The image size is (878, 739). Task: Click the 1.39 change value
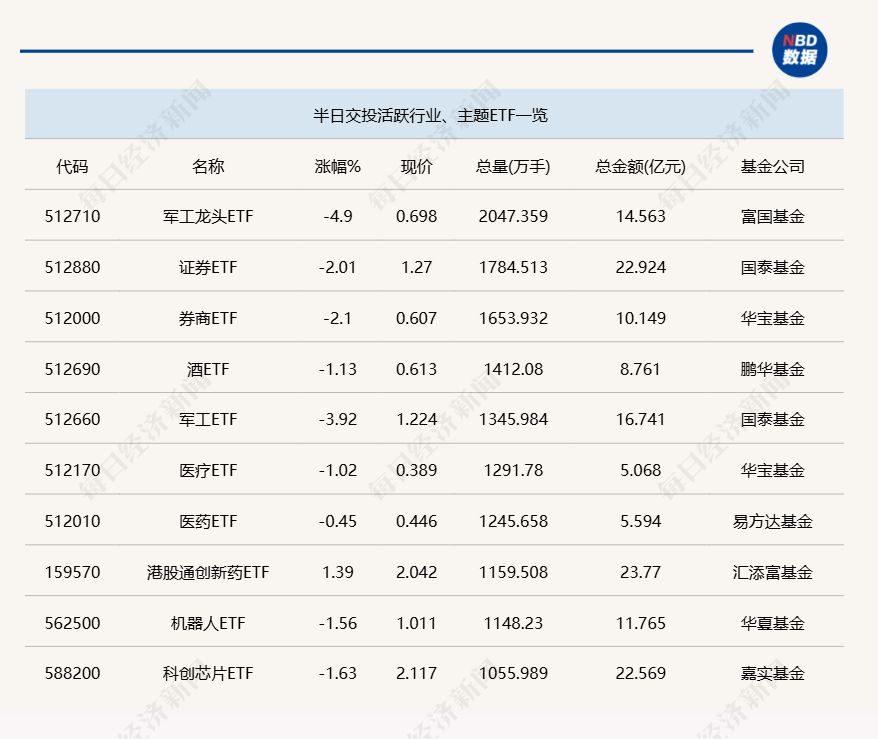pos(338,572)
